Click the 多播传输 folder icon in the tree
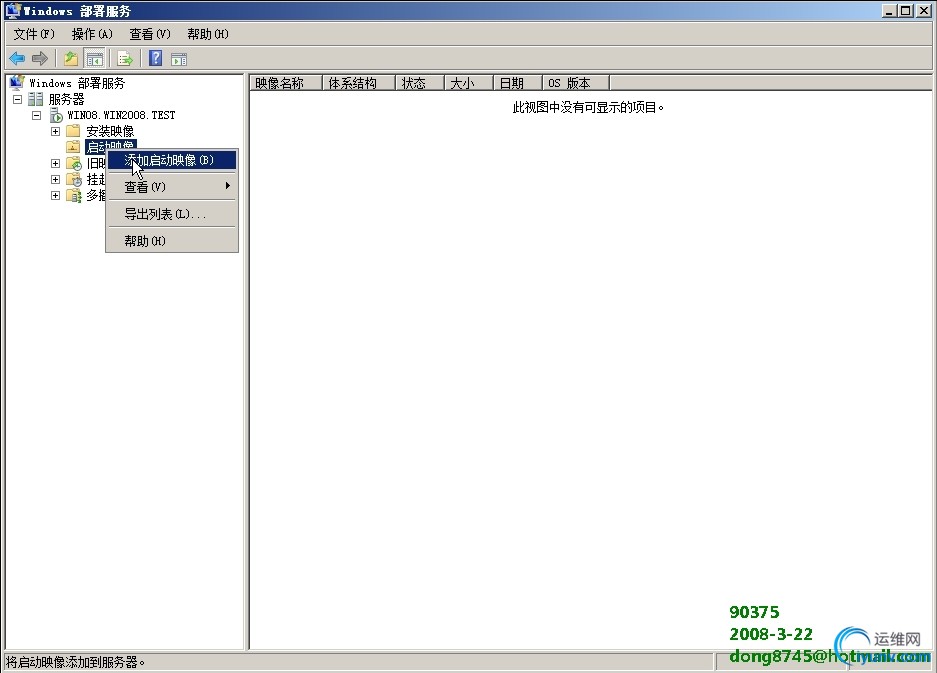Viewport: 937px width, 673px height. coord(74,195)
